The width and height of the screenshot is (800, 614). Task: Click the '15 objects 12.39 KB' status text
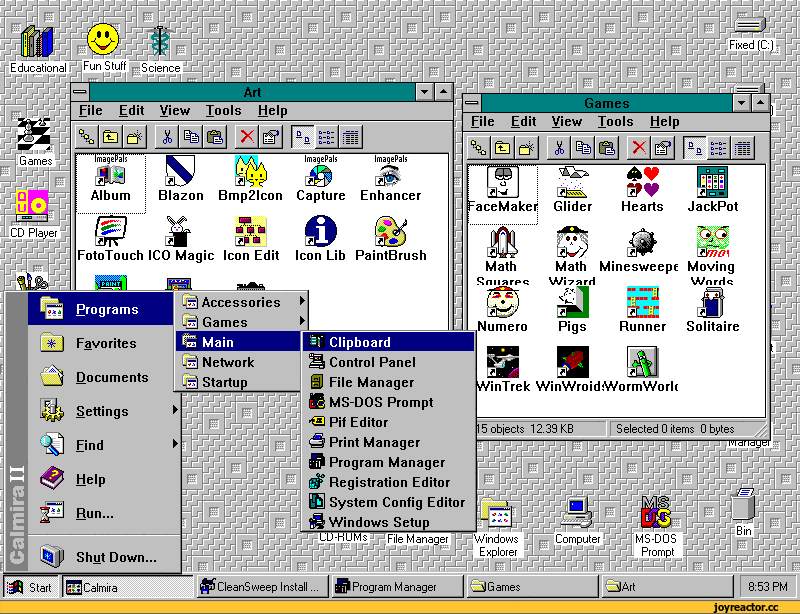point(526,429)
